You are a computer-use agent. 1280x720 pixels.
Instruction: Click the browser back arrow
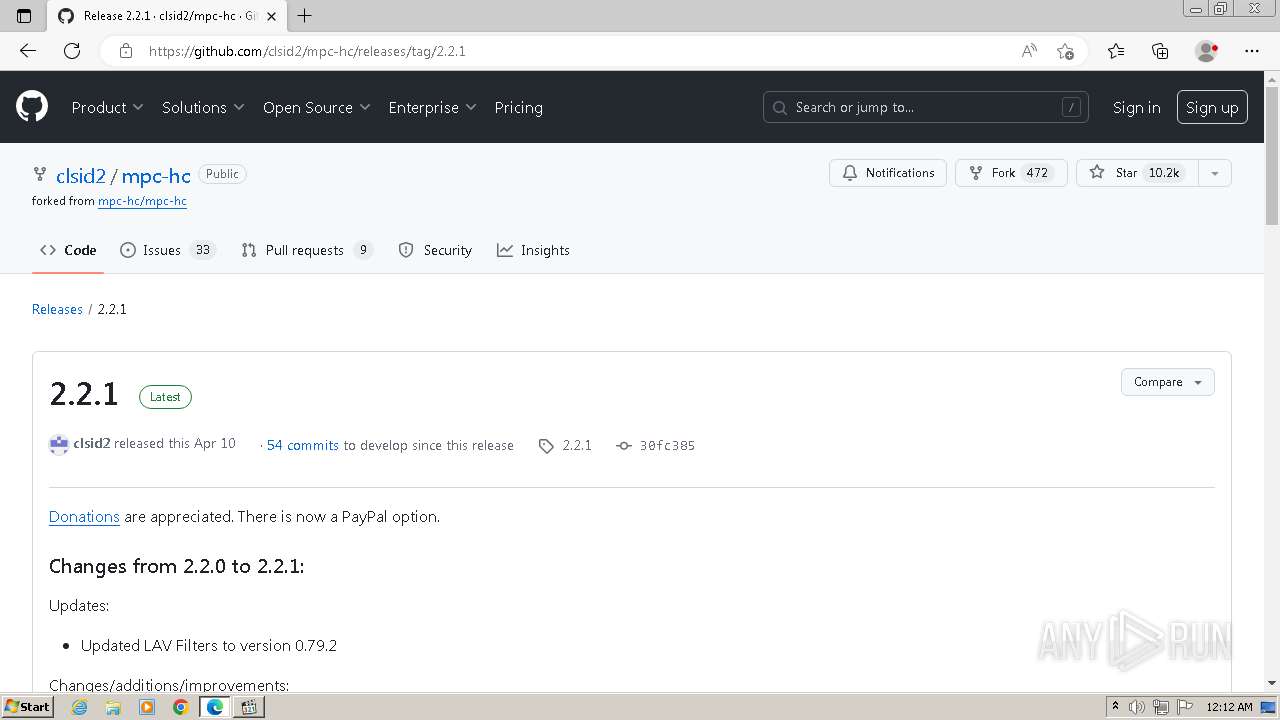(28, 51)
